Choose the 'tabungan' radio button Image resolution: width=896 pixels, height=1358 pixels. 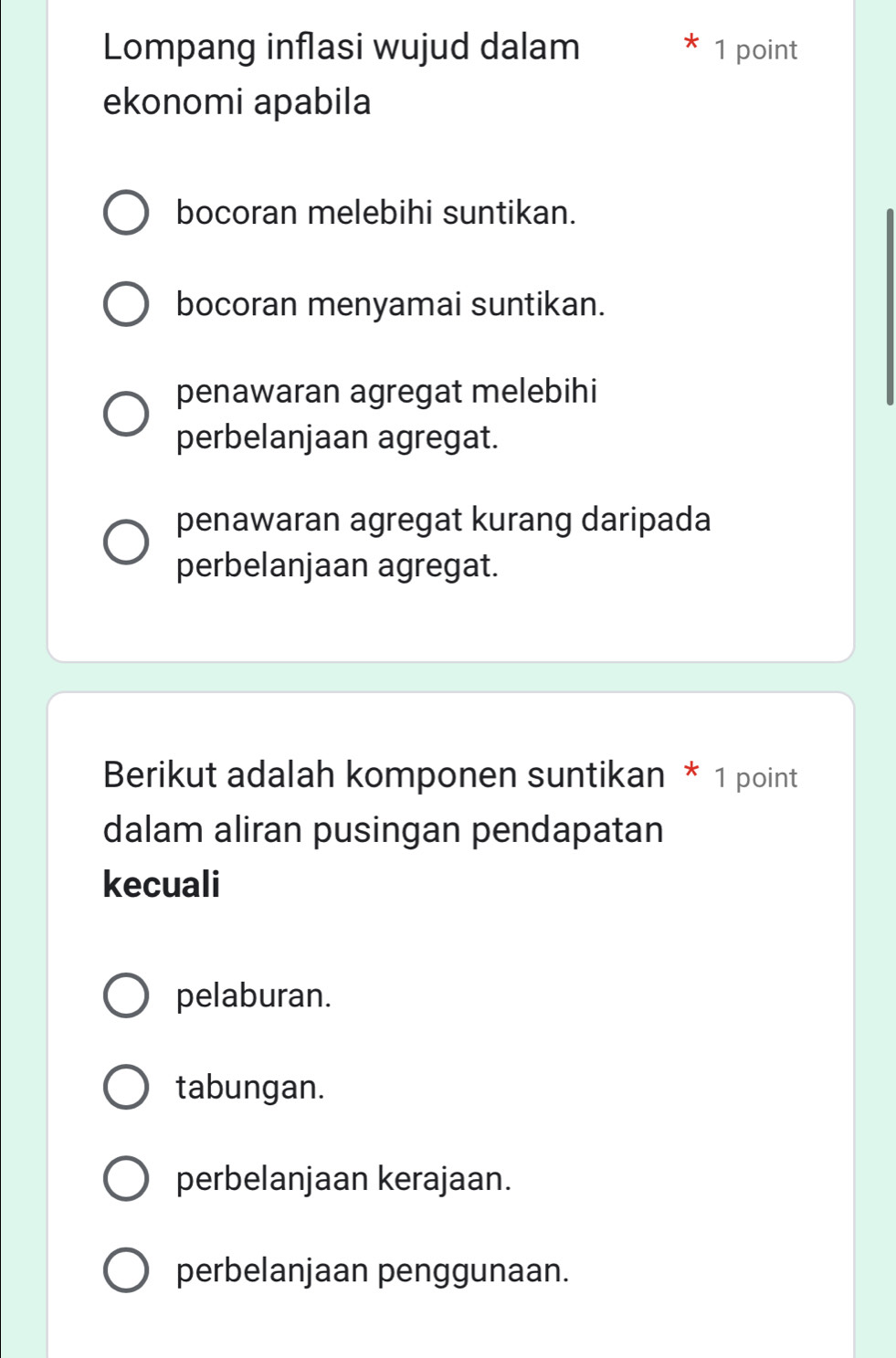coord(126,1087)
